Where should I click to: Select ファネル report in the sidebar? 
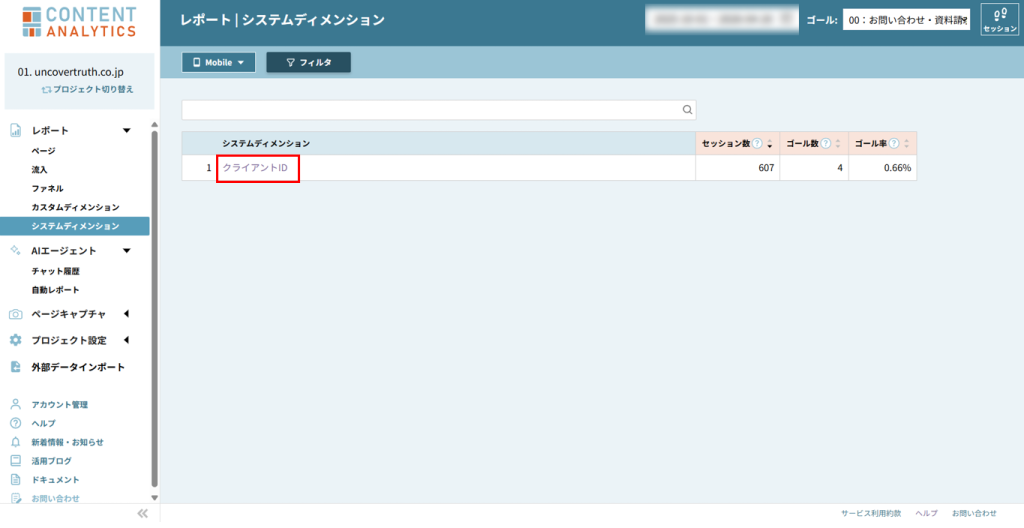pyautogui.click(x=47, y=188)
